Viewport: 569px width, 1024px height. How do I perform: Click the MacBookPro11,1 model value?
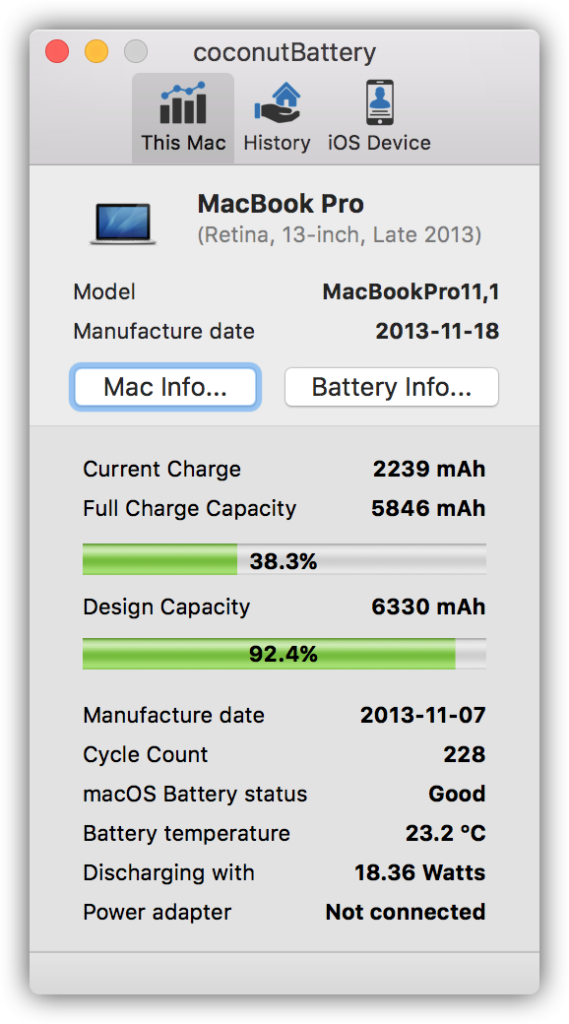[x=411, y=292]
